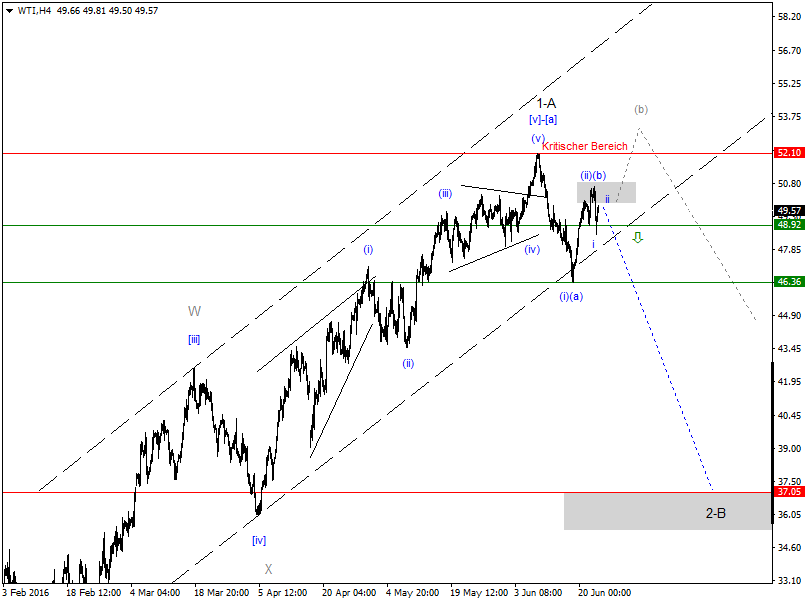
Task: Select the WTI,H4 chart symbol label
Action: pyautogui.click(x=31, y=9)
